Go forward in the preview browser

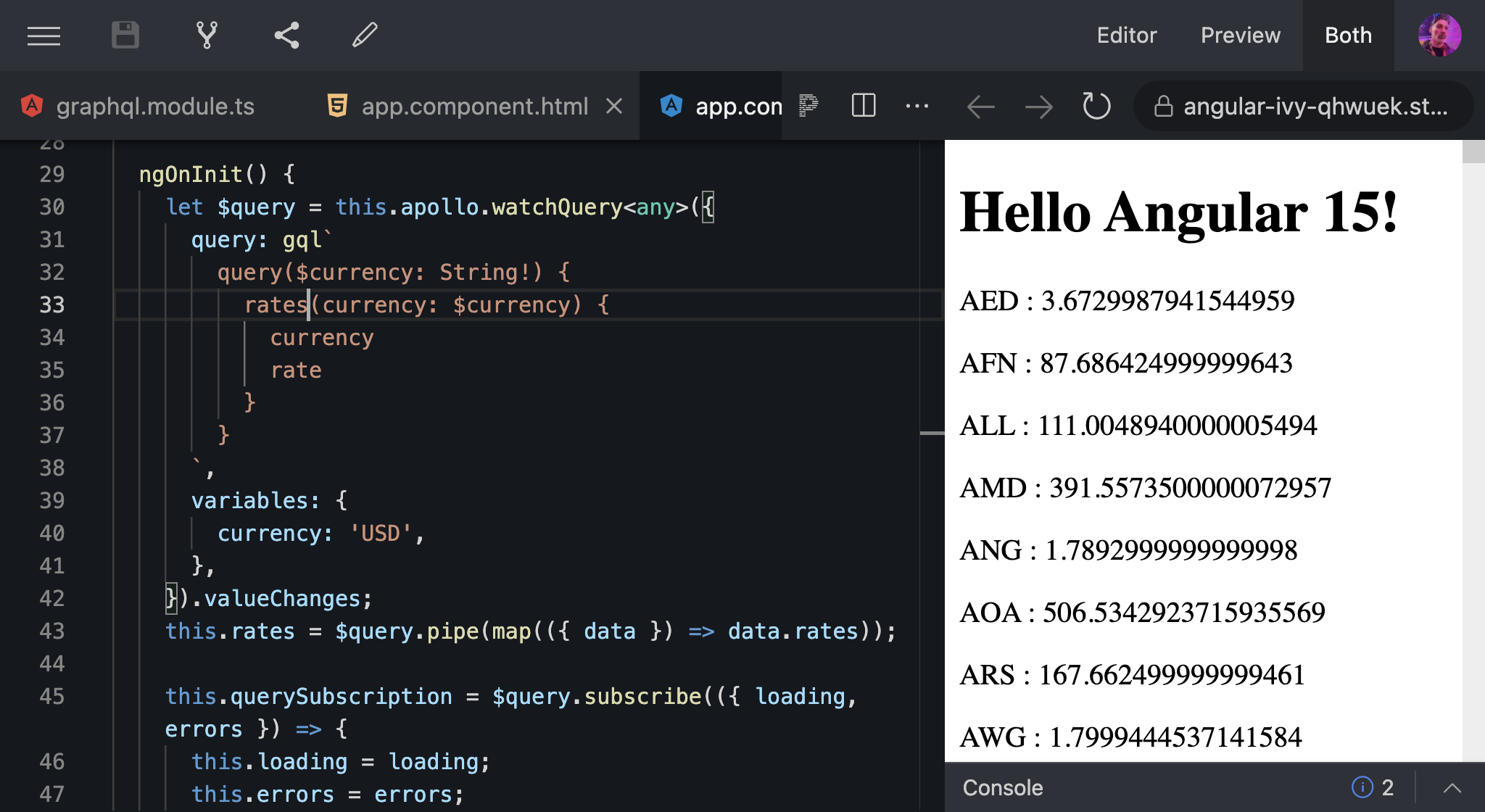coord(1038,107)
